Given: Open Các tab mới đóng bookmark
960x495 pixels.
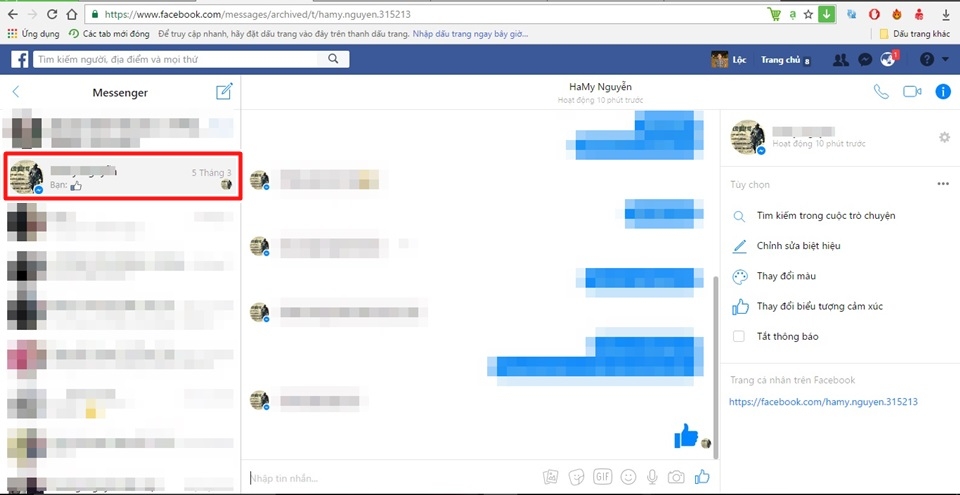Looking at the screenshot, I should (110, 34).
